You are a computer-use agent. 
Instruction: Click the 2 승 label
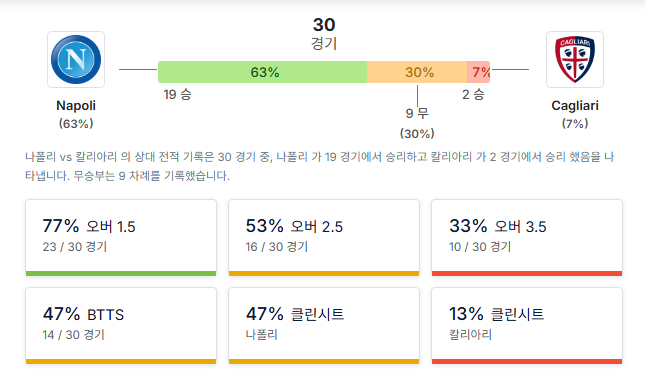click(473, 95)
